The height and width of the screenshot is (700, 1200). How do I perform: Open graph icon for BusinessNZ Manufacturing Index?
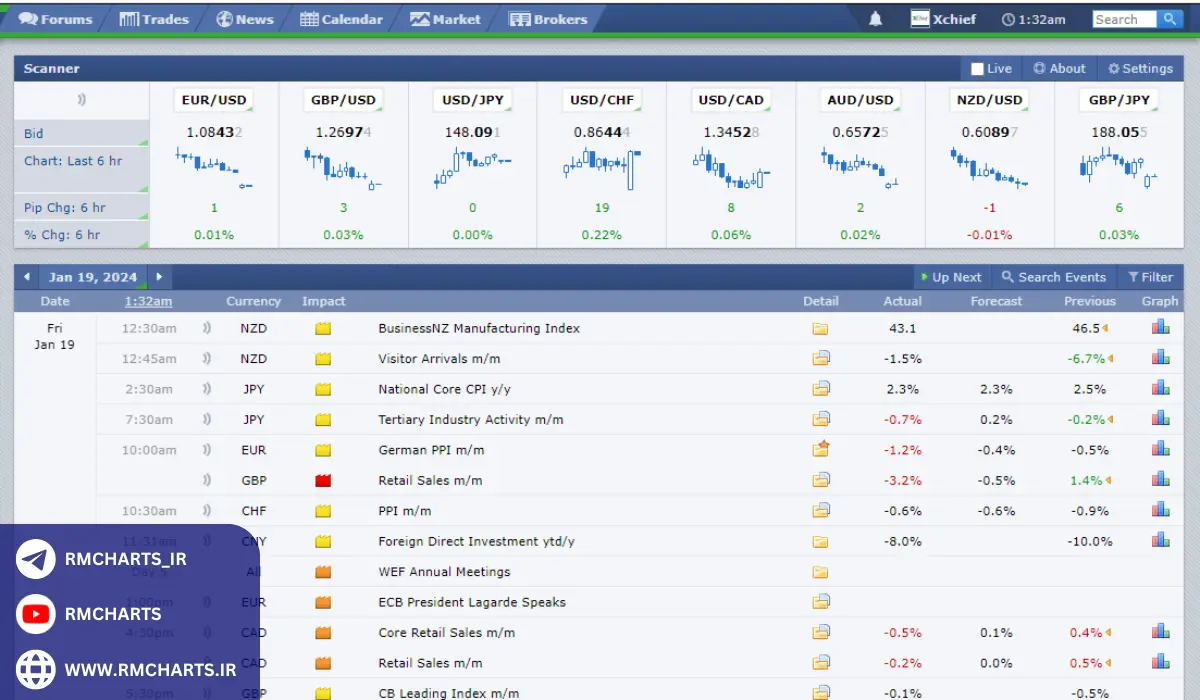pos(1160,327)
